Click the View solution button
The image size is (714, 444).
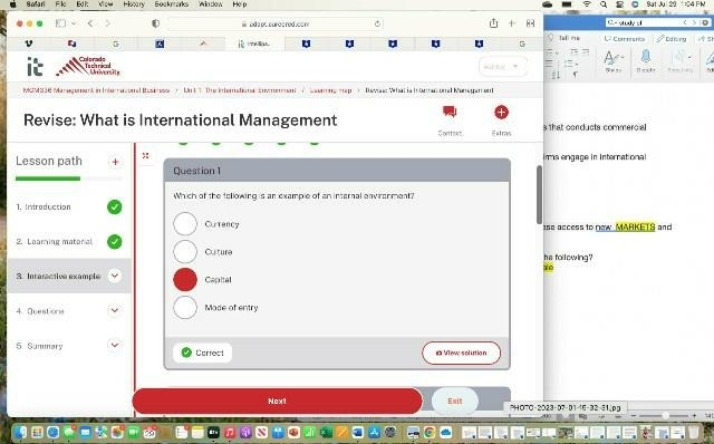tap(461, 352)
